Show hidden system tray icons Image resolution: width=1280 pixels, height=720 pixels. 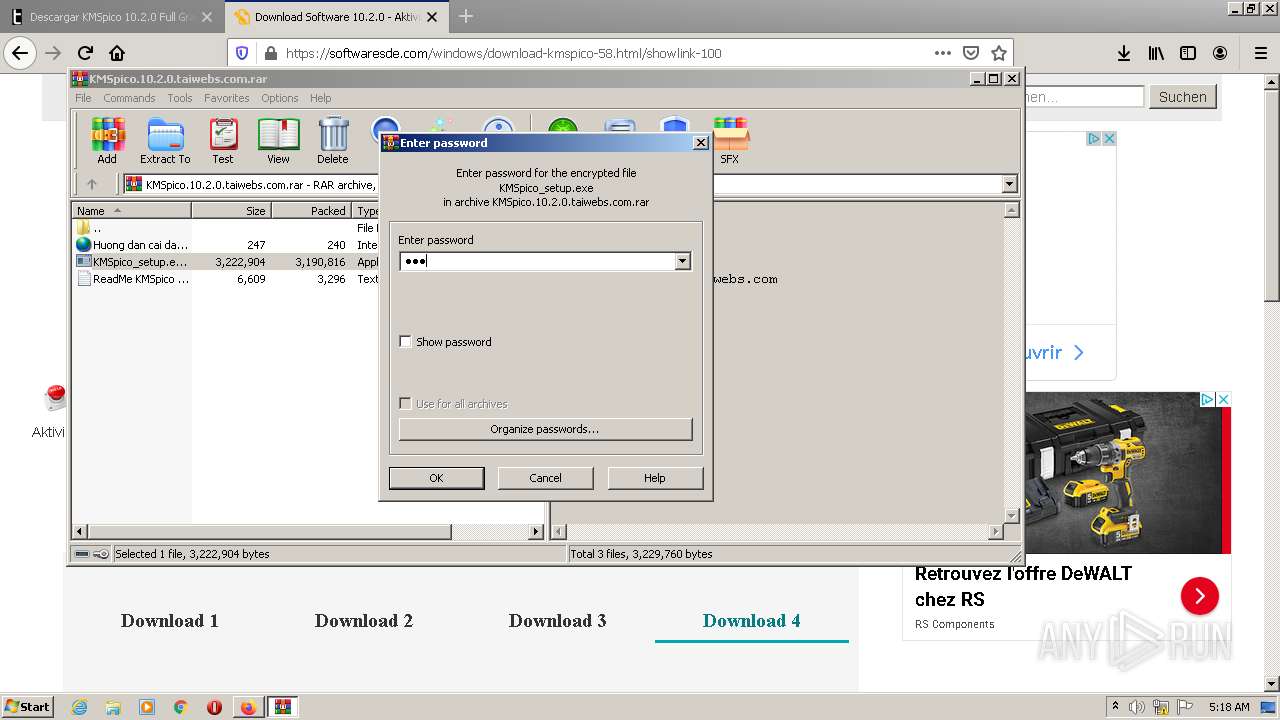click(1116, 707)
